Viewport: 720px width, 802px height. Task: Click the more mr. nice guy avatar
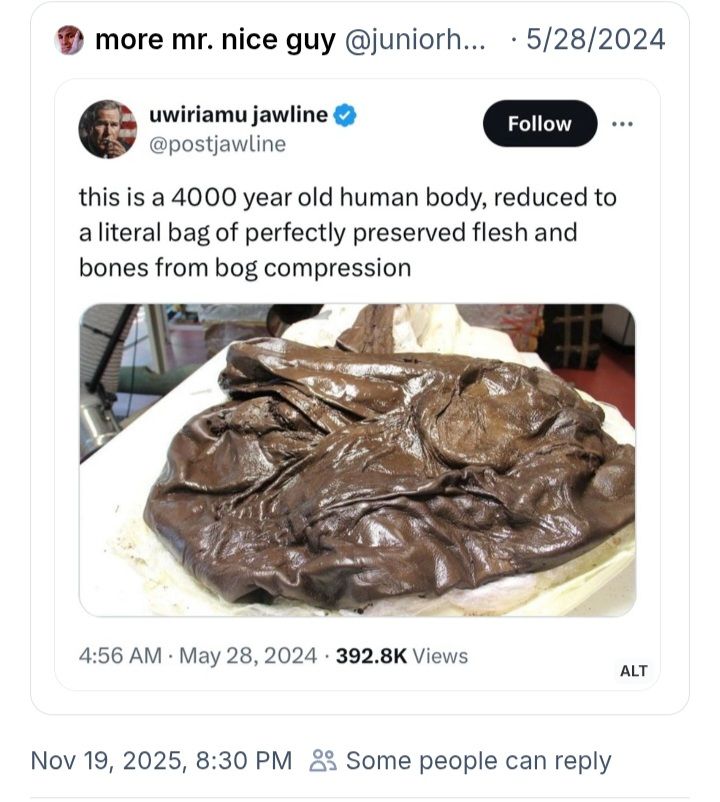point(69,40)
